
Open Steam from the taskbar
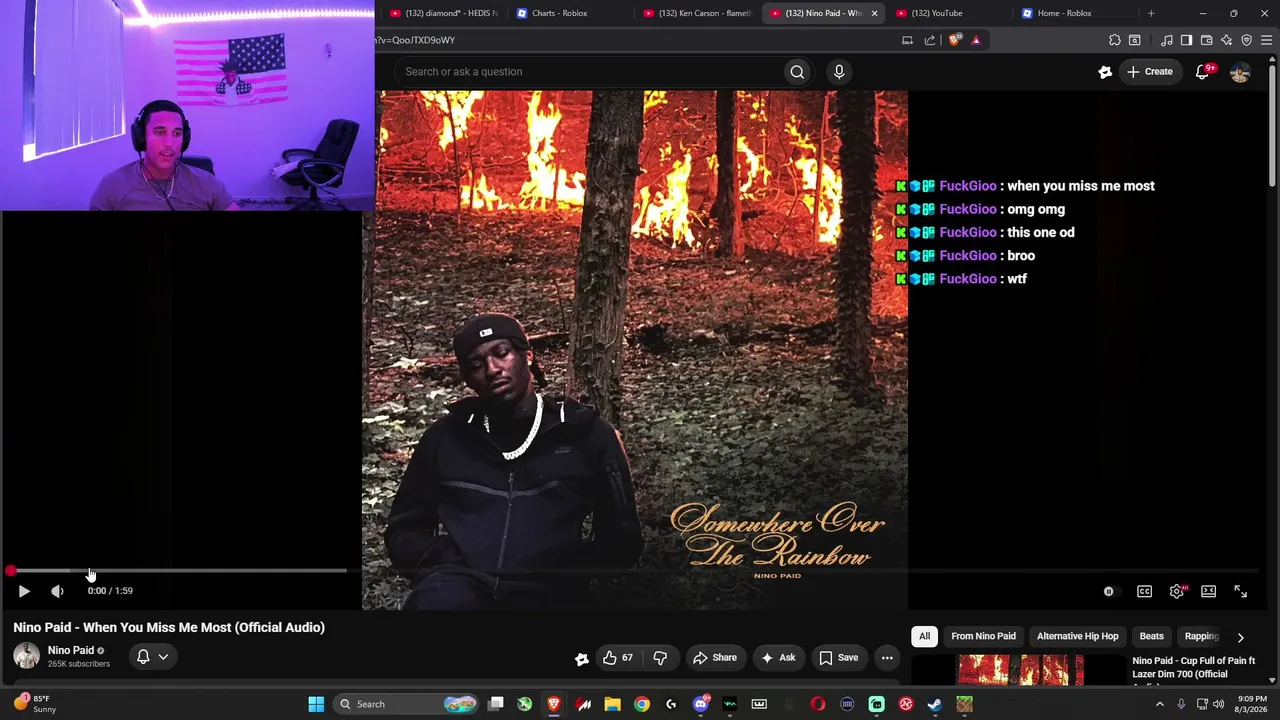[935, 704]
